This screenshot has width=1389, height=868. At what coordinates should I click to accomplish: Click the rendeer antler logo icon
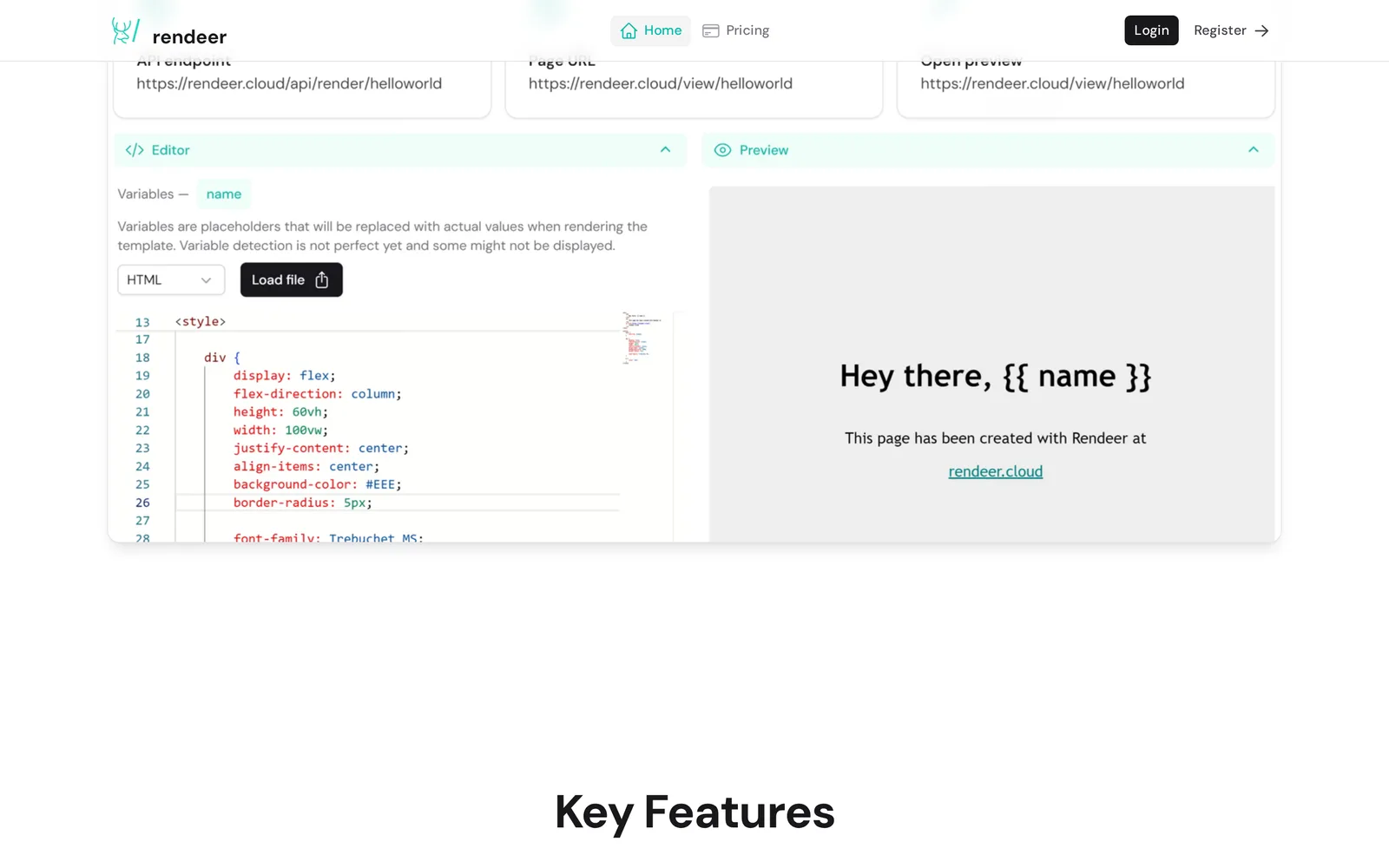point(125,30)
